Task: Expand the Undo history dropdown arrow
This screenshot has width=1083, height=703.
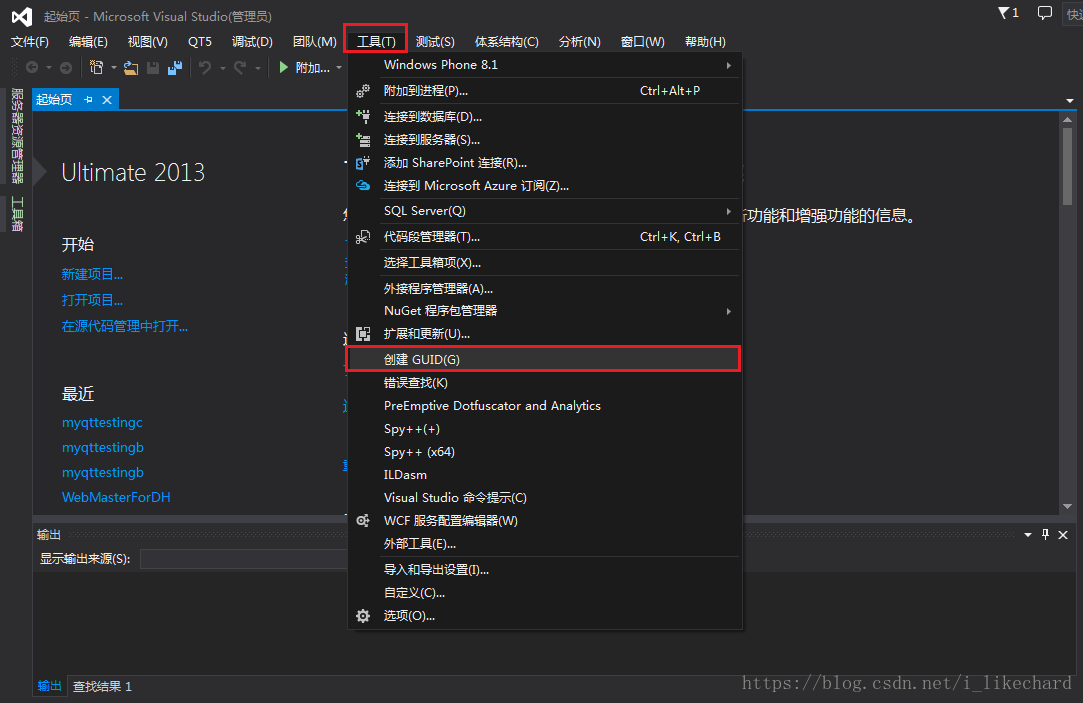Action: pyautogui.click(x=222, y=68)
